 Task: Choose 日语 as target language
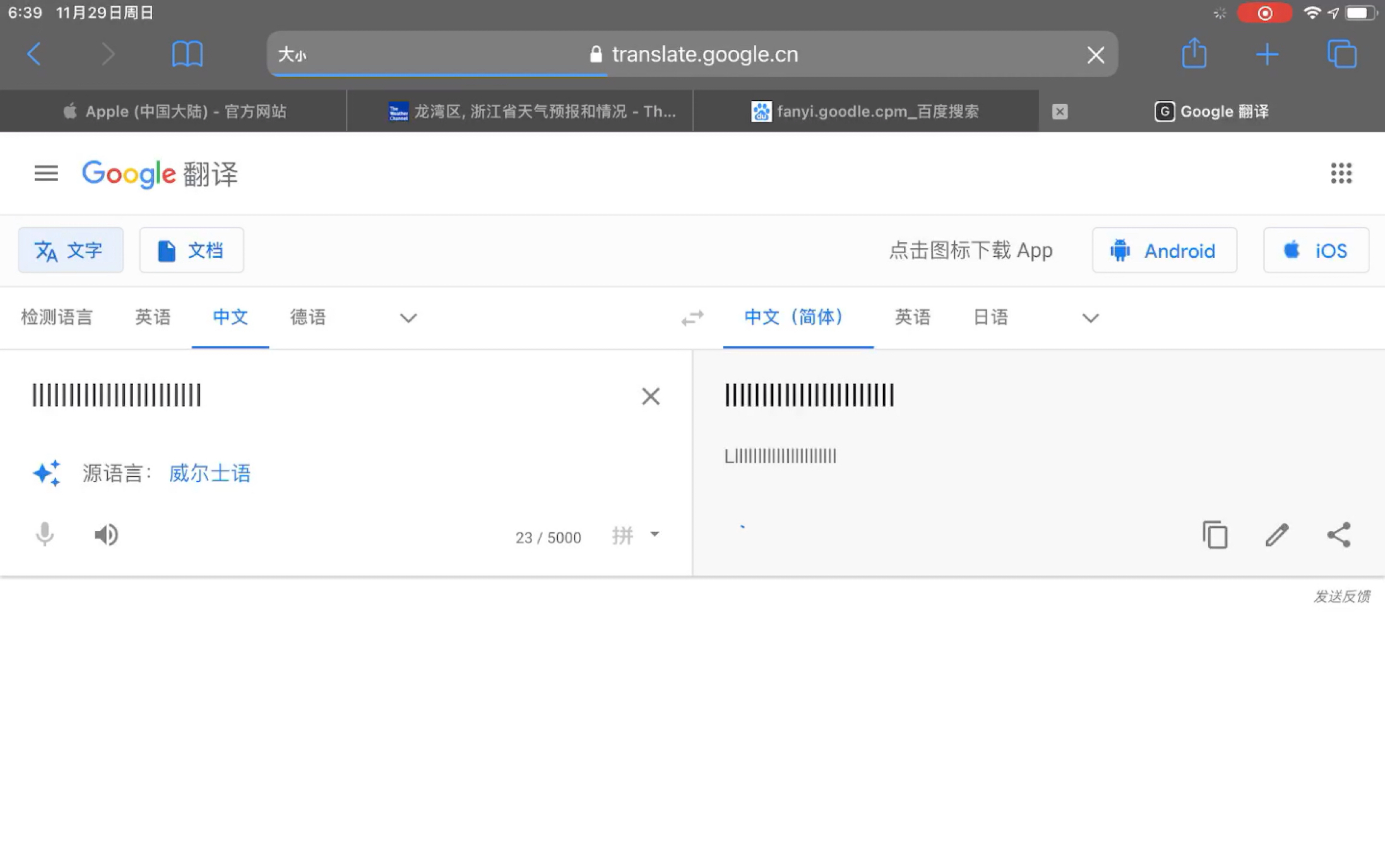[991, 317]
